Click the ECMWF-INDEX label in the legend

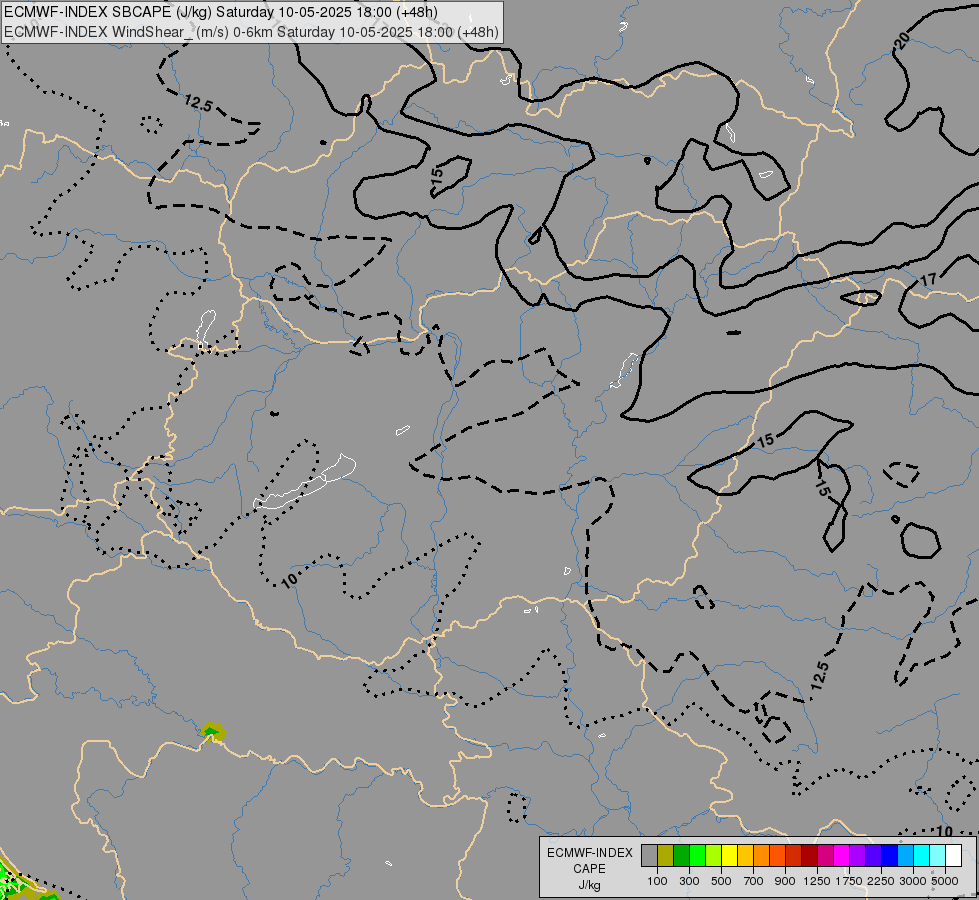[x=589, y=853]
